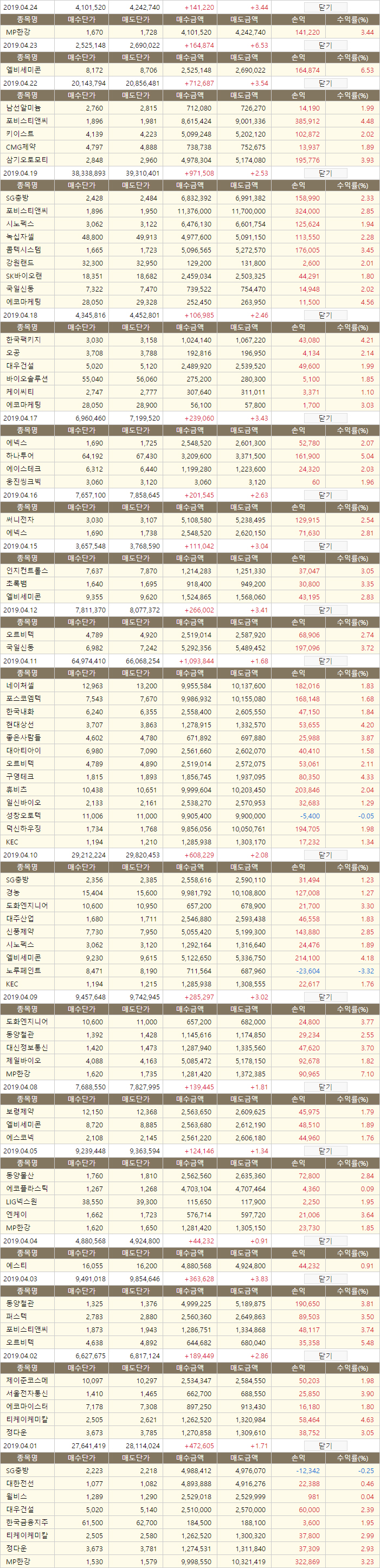Click the 닫기 button for 2019.04.12

[x=325, y=610]
